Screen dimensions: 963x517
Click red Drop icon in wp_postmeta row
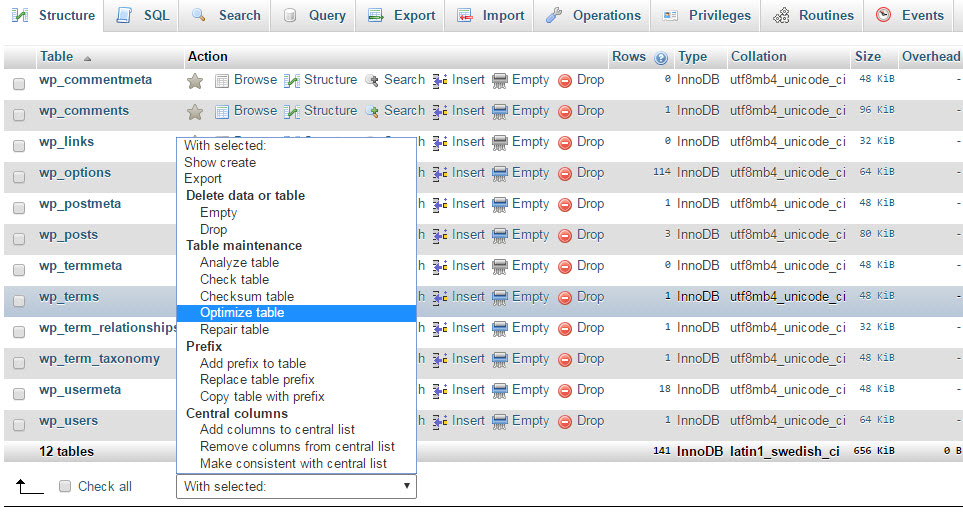[565, 204]
